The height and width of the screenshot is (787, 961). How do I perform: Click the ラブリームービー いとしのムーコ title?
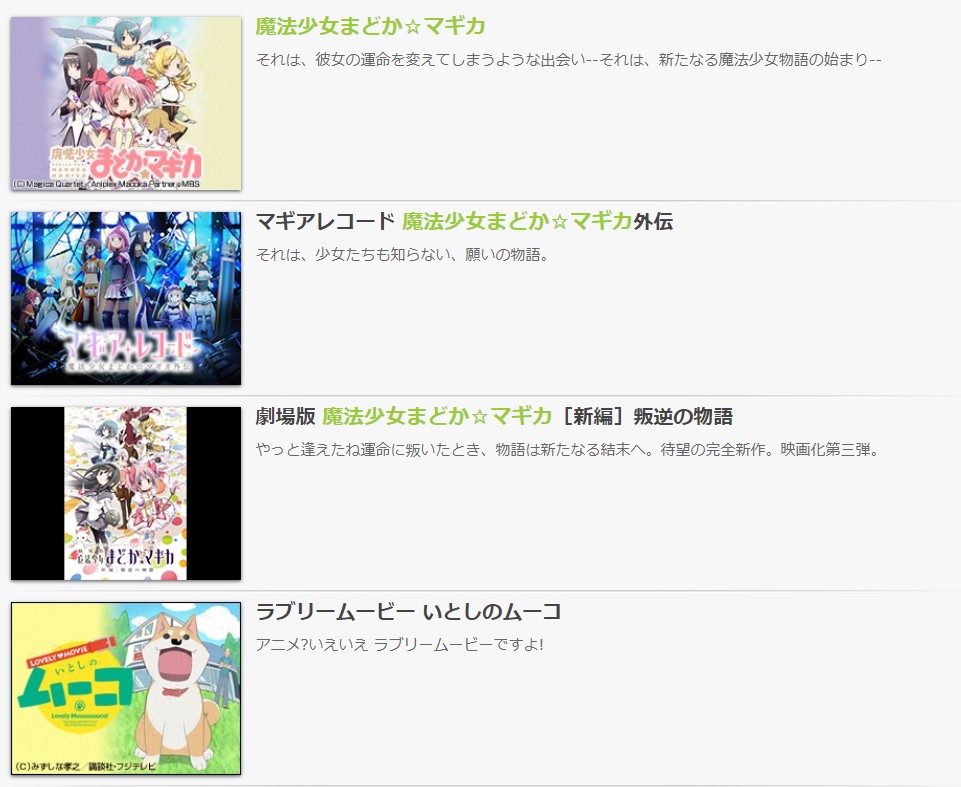408,611
